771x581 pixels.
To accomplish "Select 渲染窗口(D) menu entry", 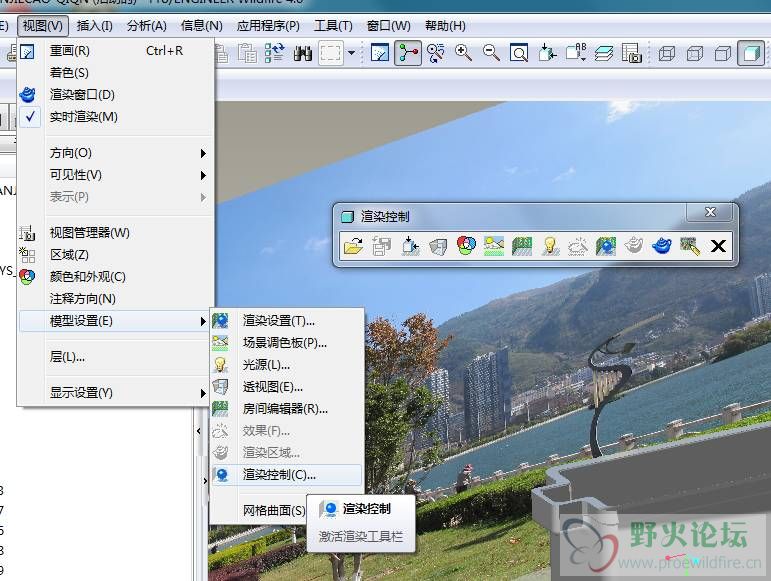I will coord(116,94).
